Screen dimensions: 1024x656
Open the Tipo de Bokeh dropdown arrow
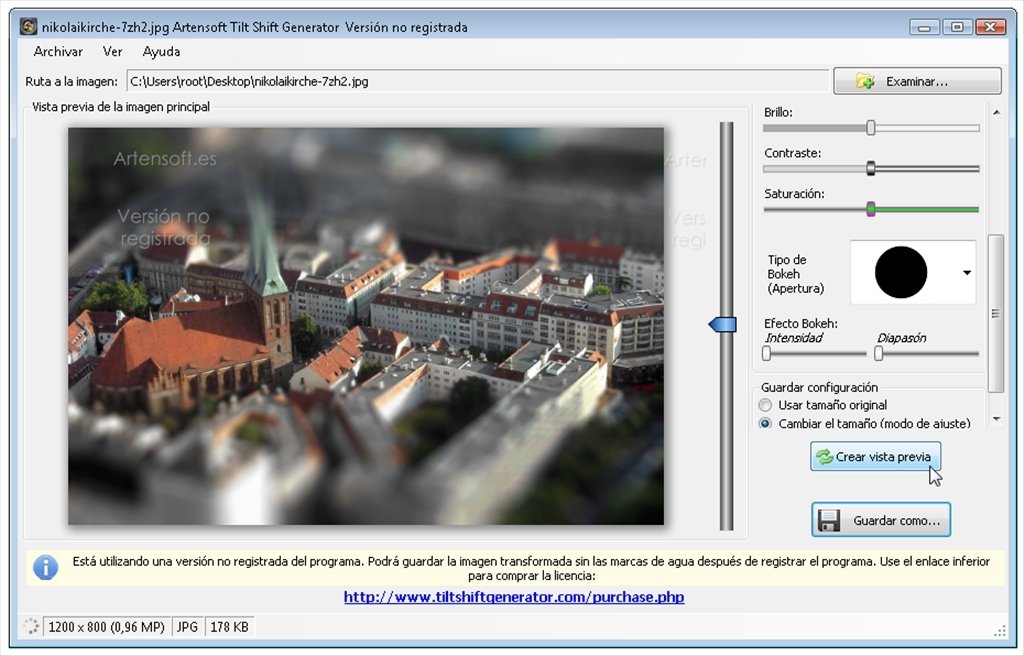[967, 272]
